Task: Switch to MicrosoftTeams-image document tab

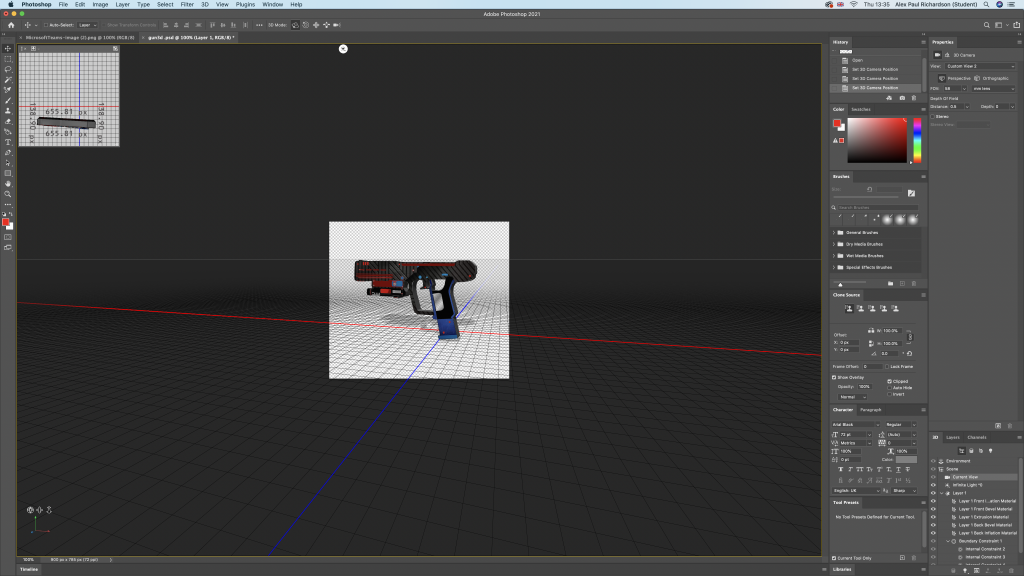Action: click(79, 38)
